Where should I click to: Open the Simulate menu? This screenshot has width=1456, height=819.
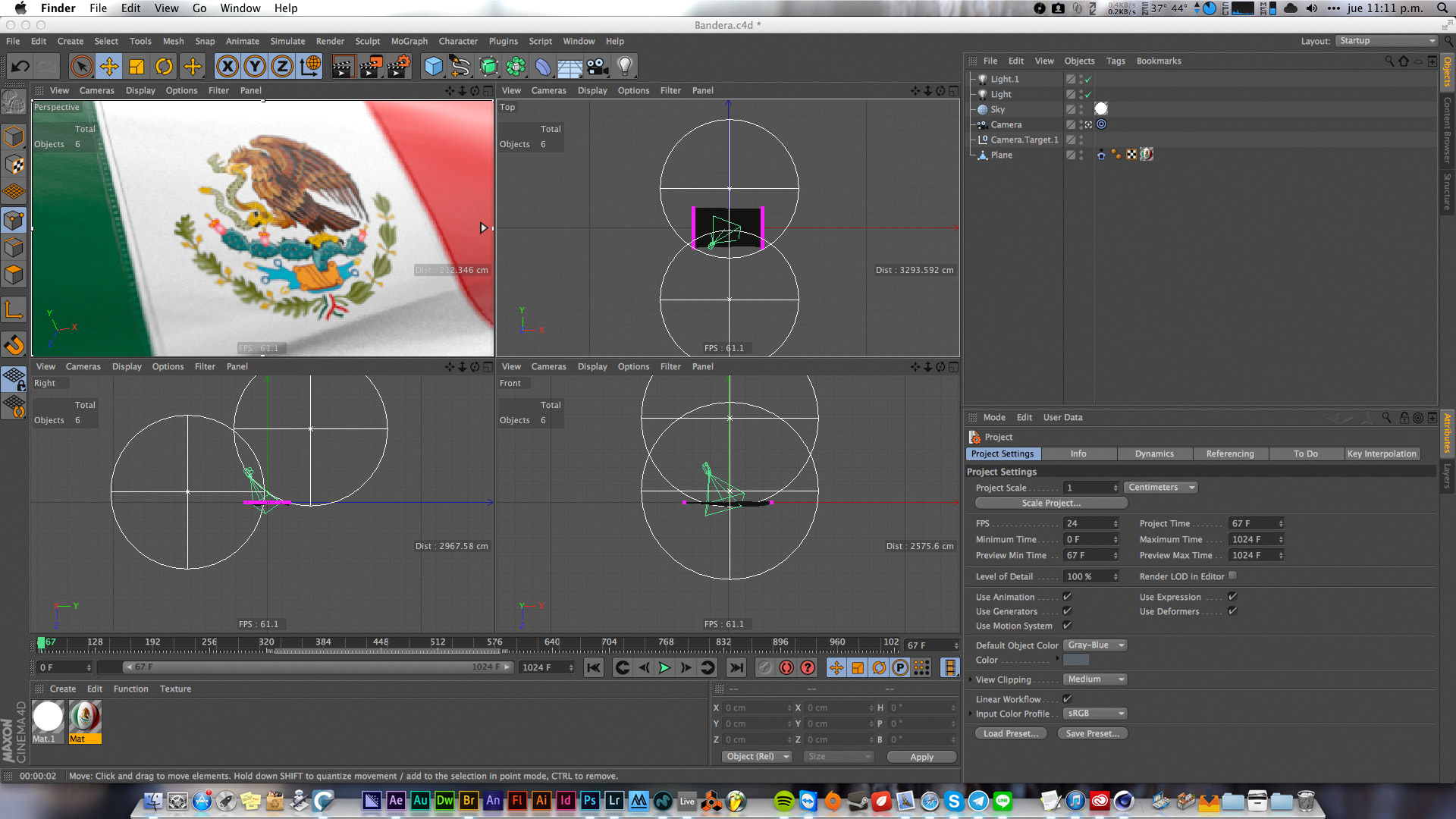[287, 41]
